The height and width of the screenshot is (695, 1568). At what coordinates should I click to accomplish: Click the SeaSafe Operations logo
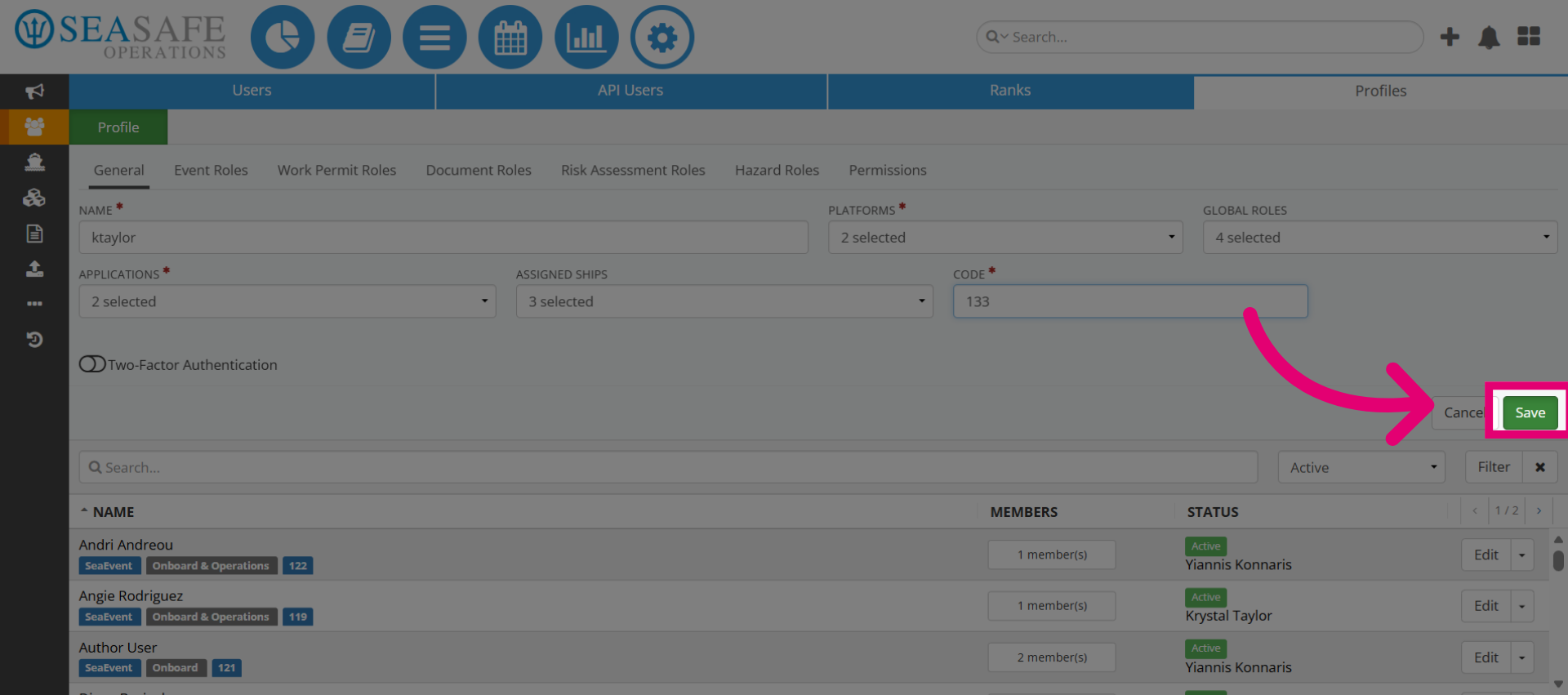point(121,36)
